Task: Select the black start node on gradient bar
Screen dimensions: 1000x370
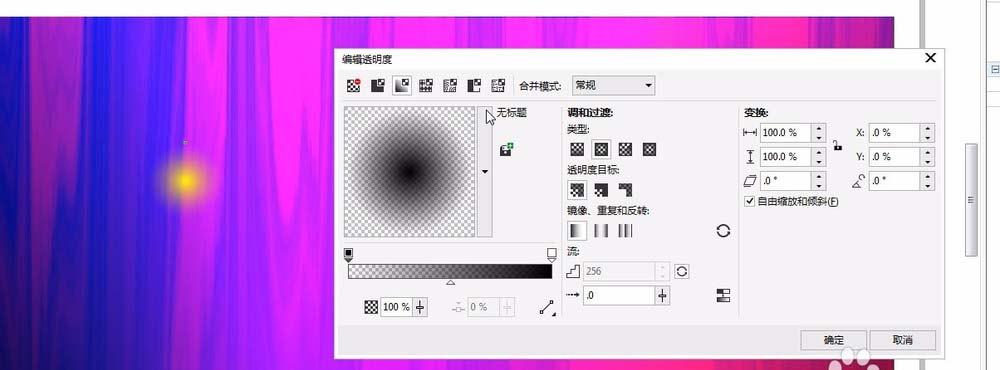Action: pos(348,255)
